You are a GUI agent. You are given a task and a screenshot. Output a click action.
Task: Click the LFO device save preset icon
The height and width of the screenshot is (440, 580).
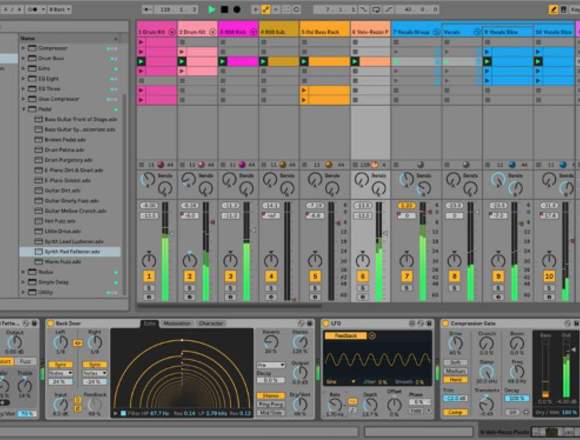(x=429, y=323)
